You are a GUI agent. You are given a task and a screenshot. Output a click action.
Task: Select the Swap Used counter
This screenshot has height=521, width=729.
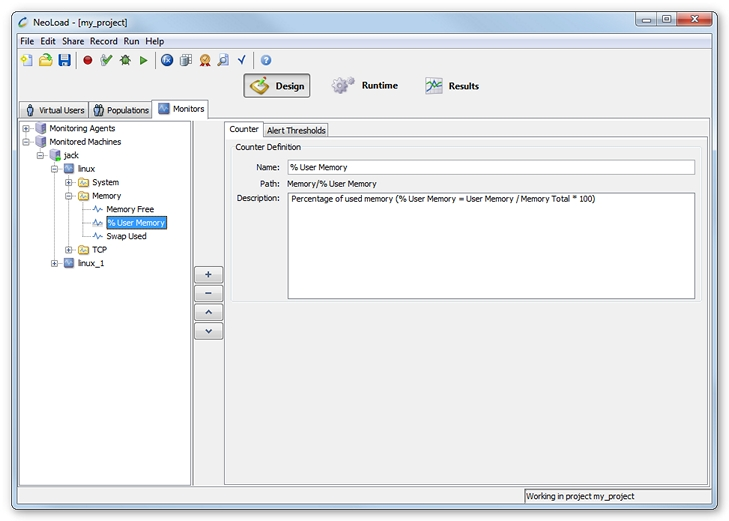click(x=126, y=236)
